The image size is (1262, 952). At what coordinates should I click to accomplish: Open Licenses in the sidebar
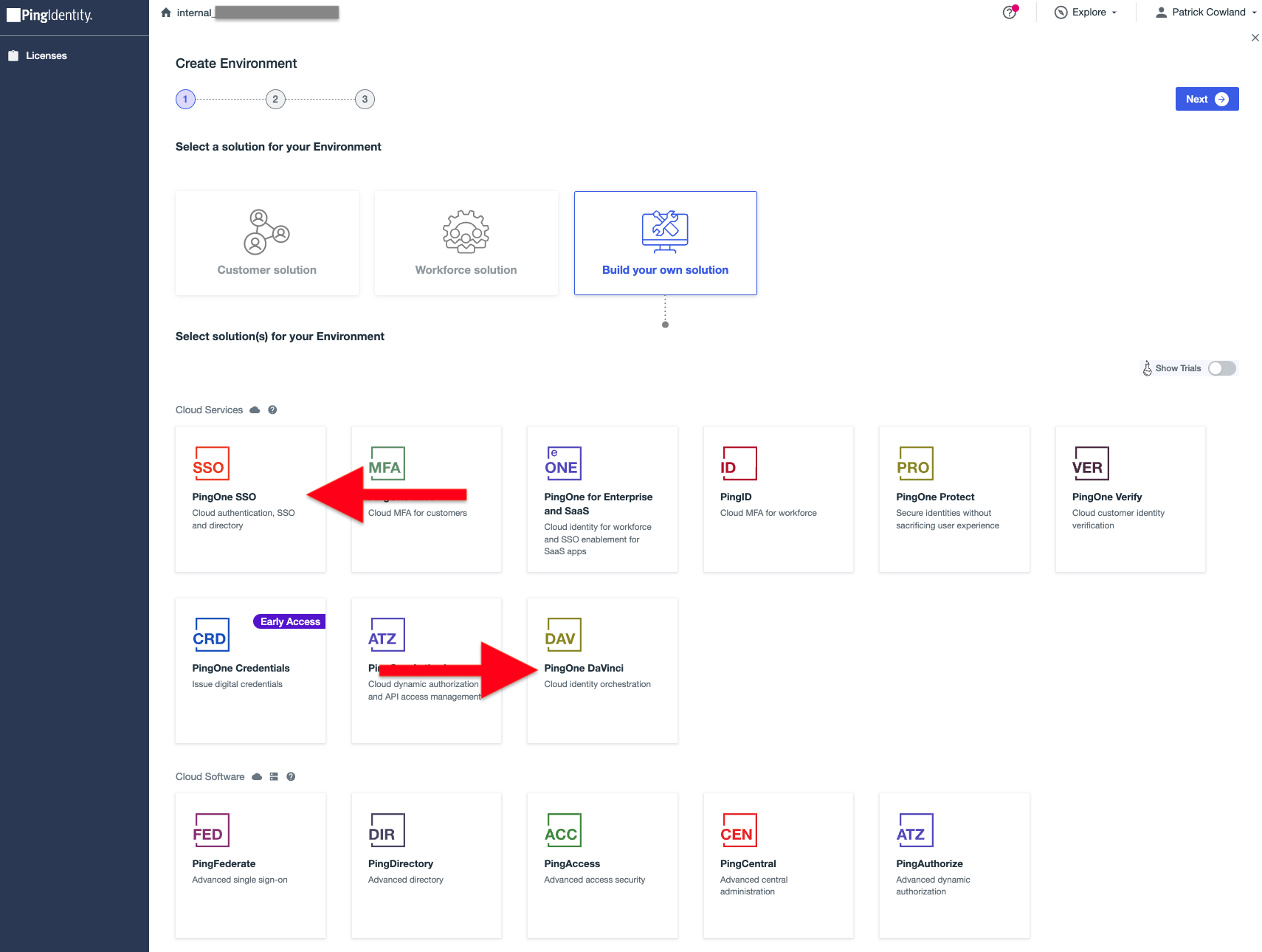coord(46,56)
